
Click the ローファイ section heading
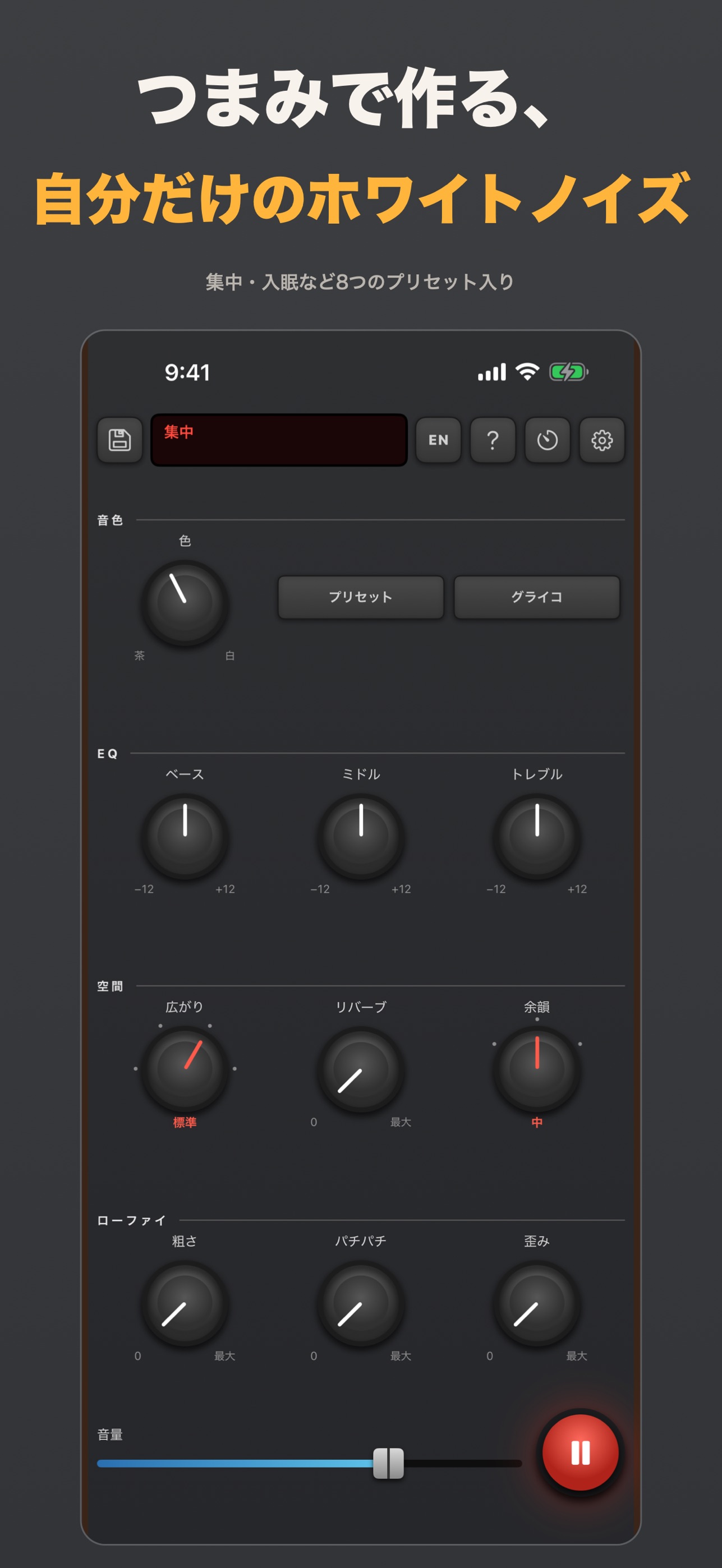pyautogui.click(x=131, y=1220)
